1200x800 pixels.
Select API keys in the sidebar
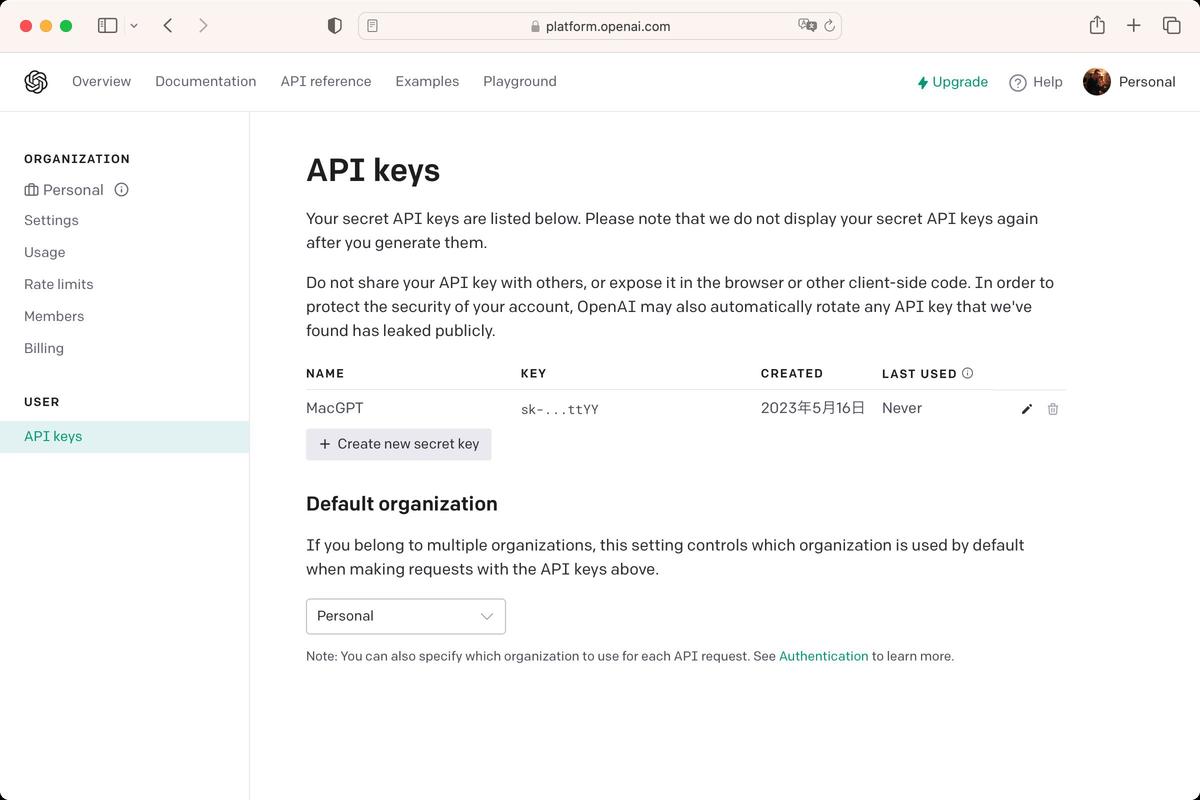pyautogui.click(x=124, y=437)
